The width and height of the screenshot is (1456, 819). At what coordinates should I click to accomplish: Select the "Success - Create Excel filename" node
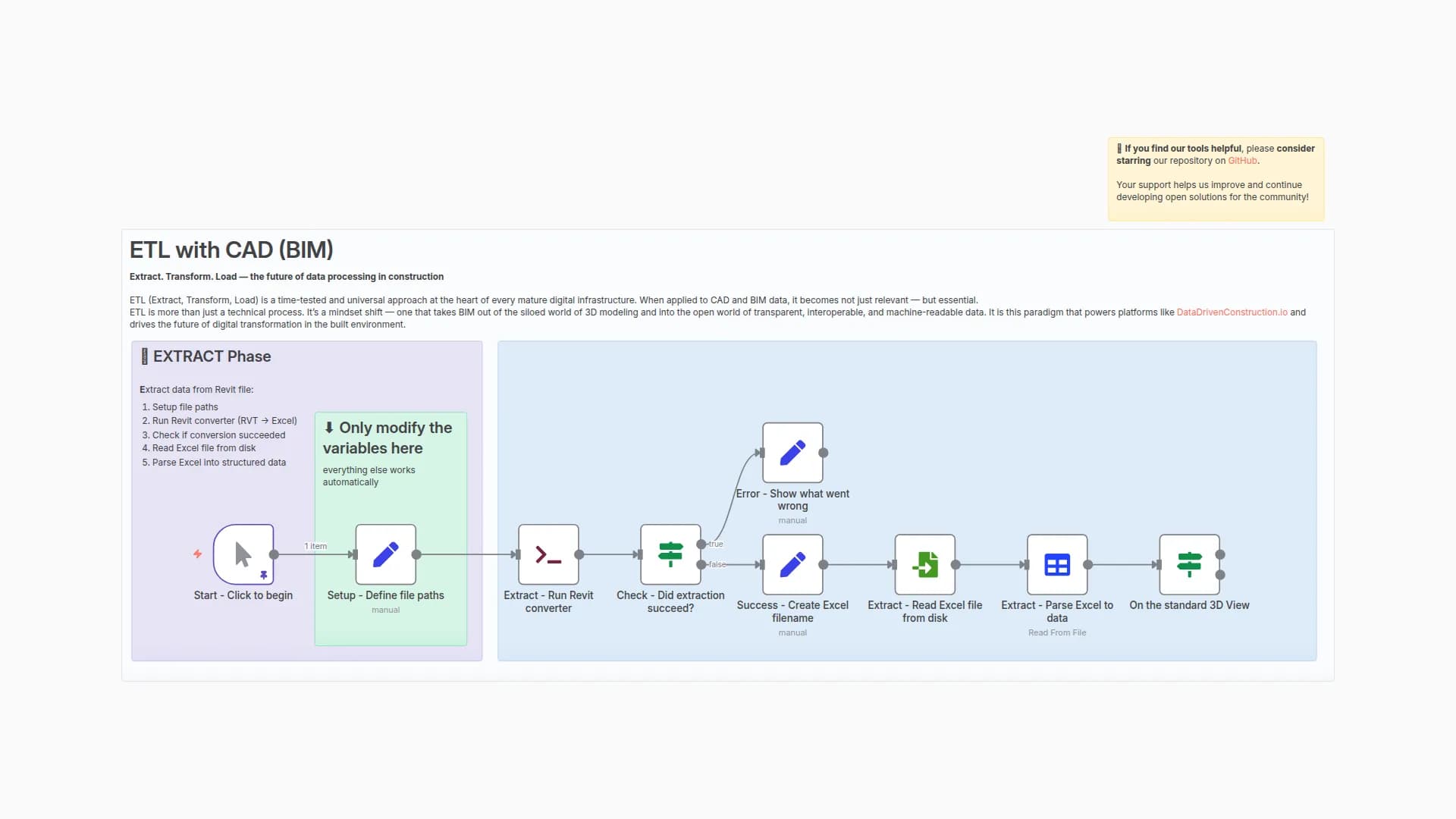pyautogui.click(x=792, y=564)
